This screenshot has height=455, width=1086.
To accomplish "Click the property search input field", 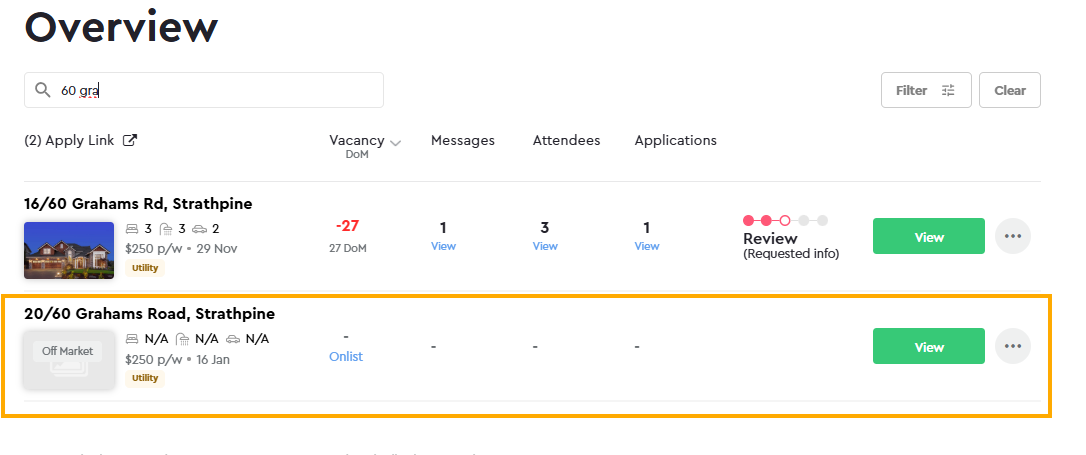I will (x=220, y=90).
